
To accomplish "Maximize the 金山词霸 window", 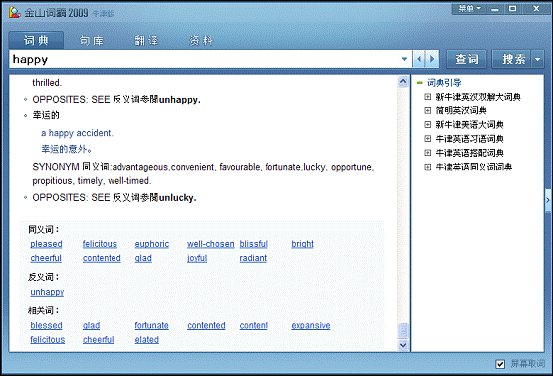I will [x=512, y=8].
